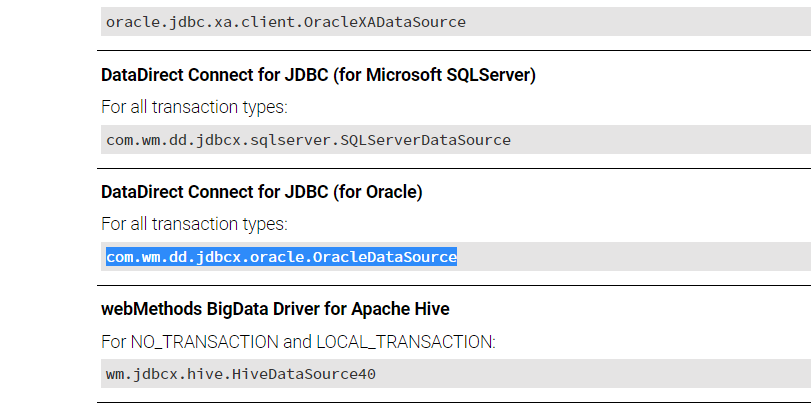The height and width of the screenshot is (405, 811).
Task: Click the 'For NO_TRANSACTION and LOCAL_TRANSACTION:' line
Action: pyautogui.click(x=298, y=342)
